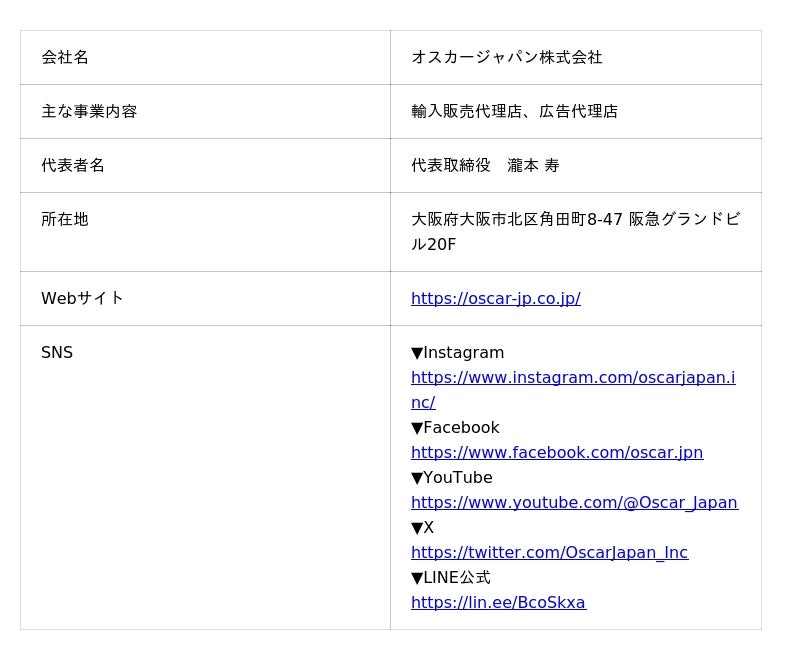
Task: Follow the twitter.com/OscarJapan_Inc link
Action: coord(549,553)
